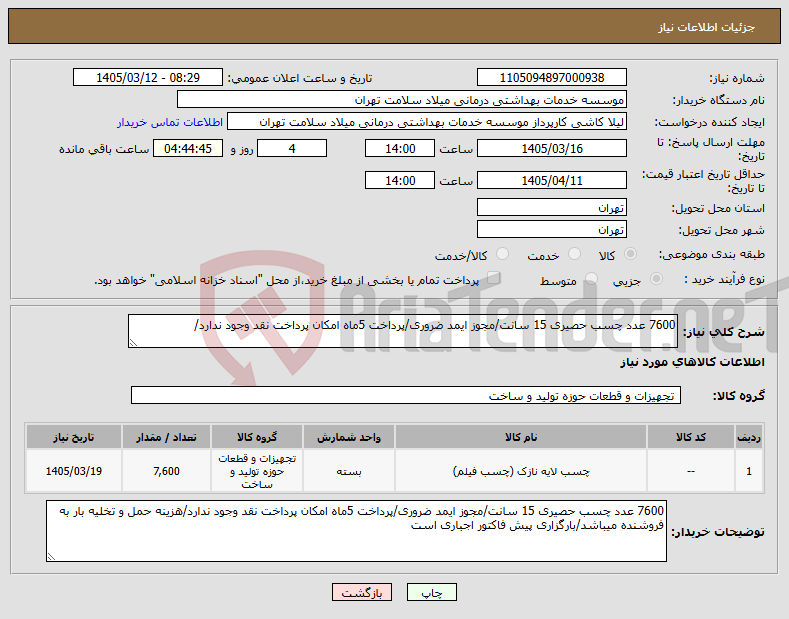Click the چسب لایه نازک (چسب فیلم) cell
Viewport: 789px width, 619px height.
coord(521,472)
